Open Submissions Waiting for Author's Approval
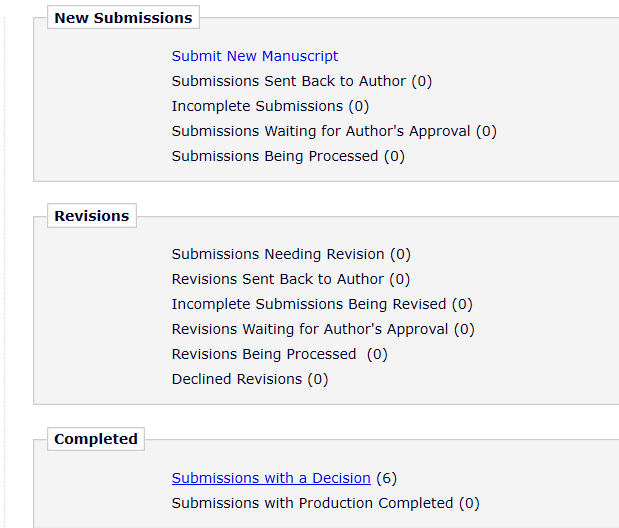 tap(321, 131)
